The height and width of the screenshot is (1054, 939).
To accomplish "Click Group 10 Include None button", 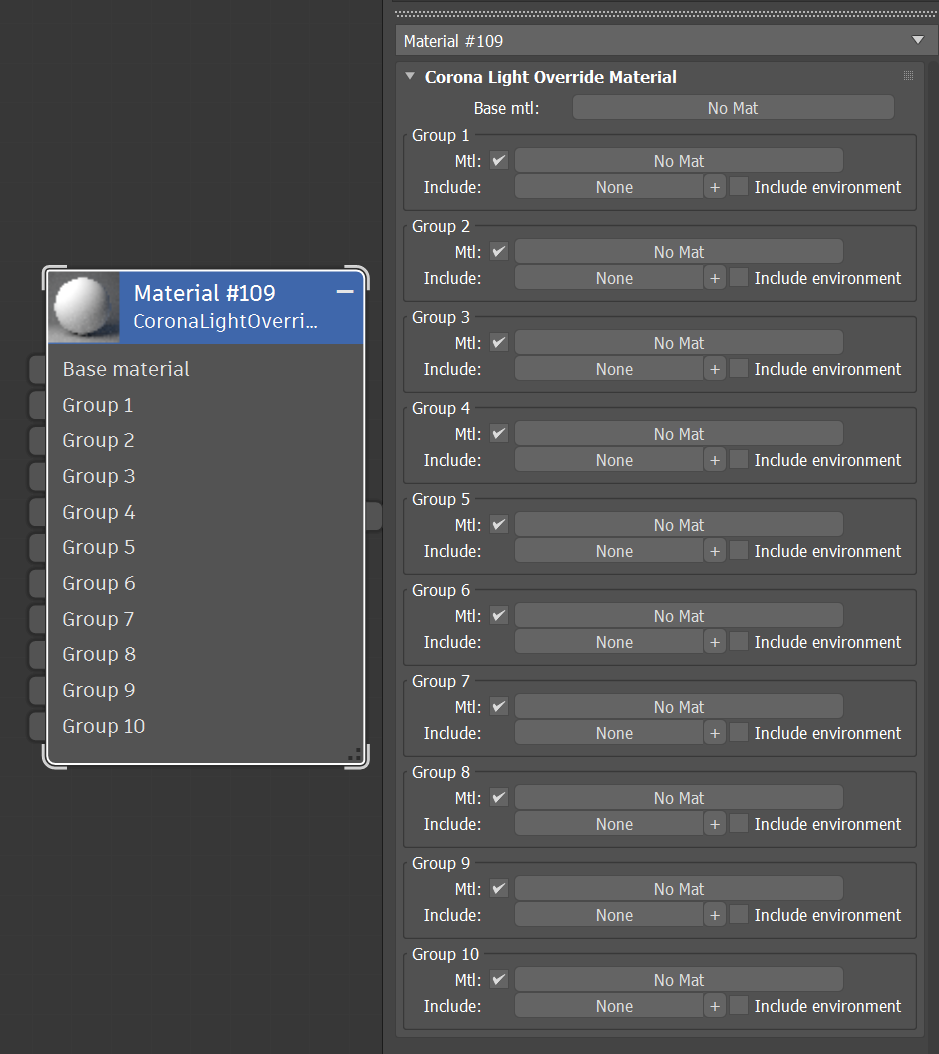I will click(x=609, y=1006).
